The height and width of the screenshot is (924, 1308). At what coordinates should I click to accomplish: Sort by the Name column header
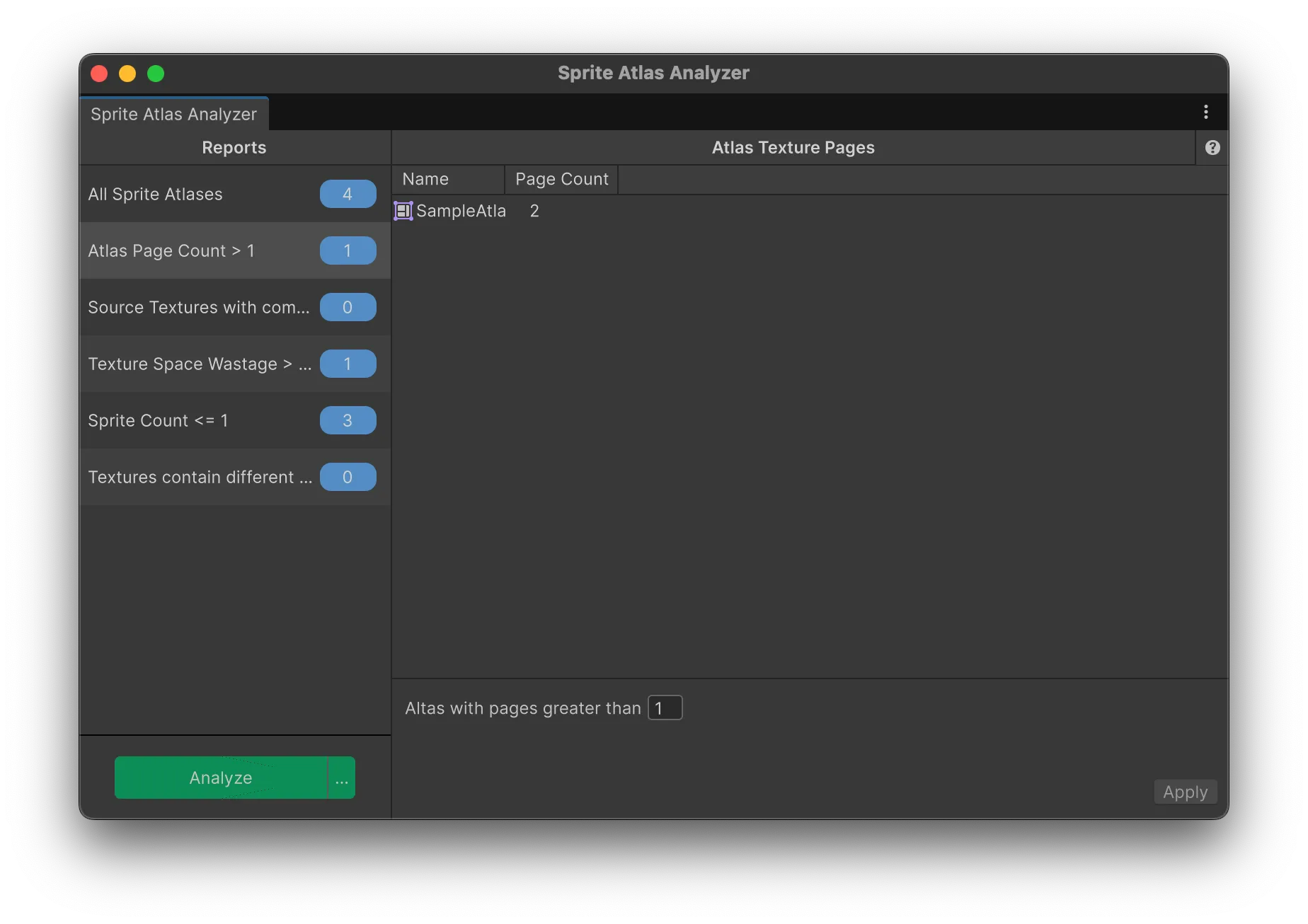(x=447, y=179)
